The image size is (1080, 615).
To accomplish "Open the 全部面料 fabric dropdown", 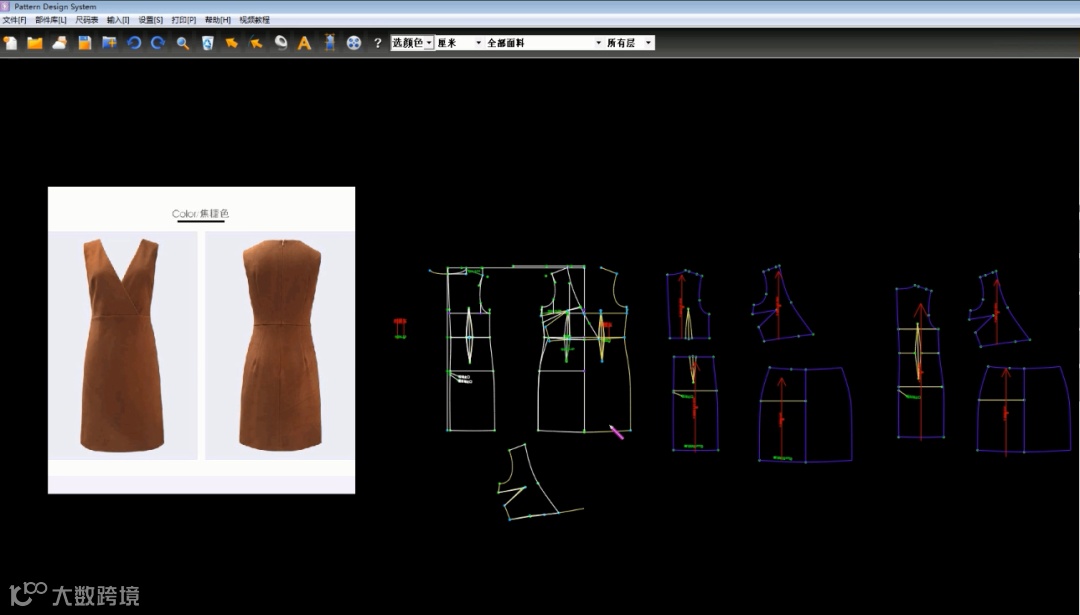I will [x=598, y=43].
